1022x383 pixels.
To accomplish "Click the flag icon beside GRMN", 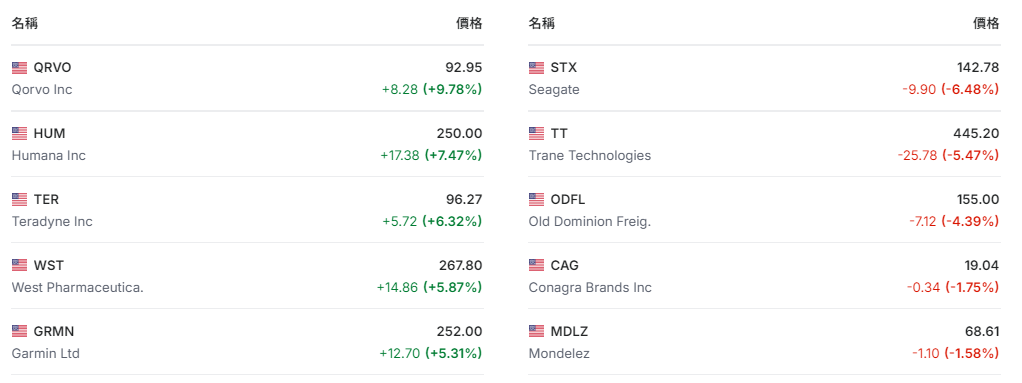I will point(20,331).
